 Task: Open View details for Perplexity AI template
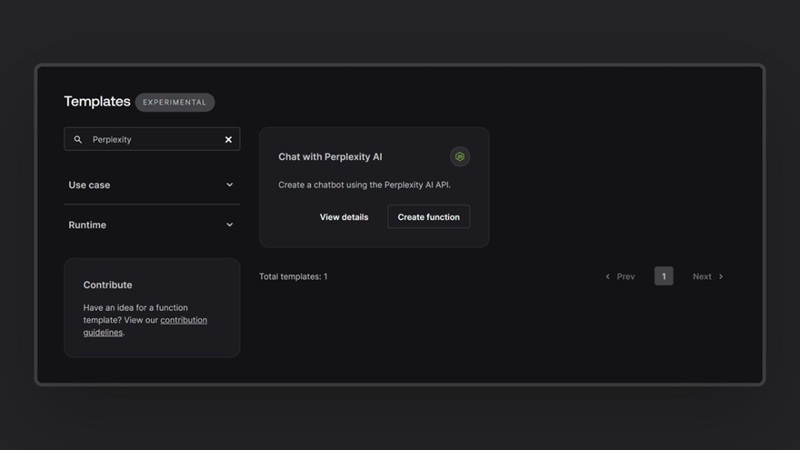[344, 217]
